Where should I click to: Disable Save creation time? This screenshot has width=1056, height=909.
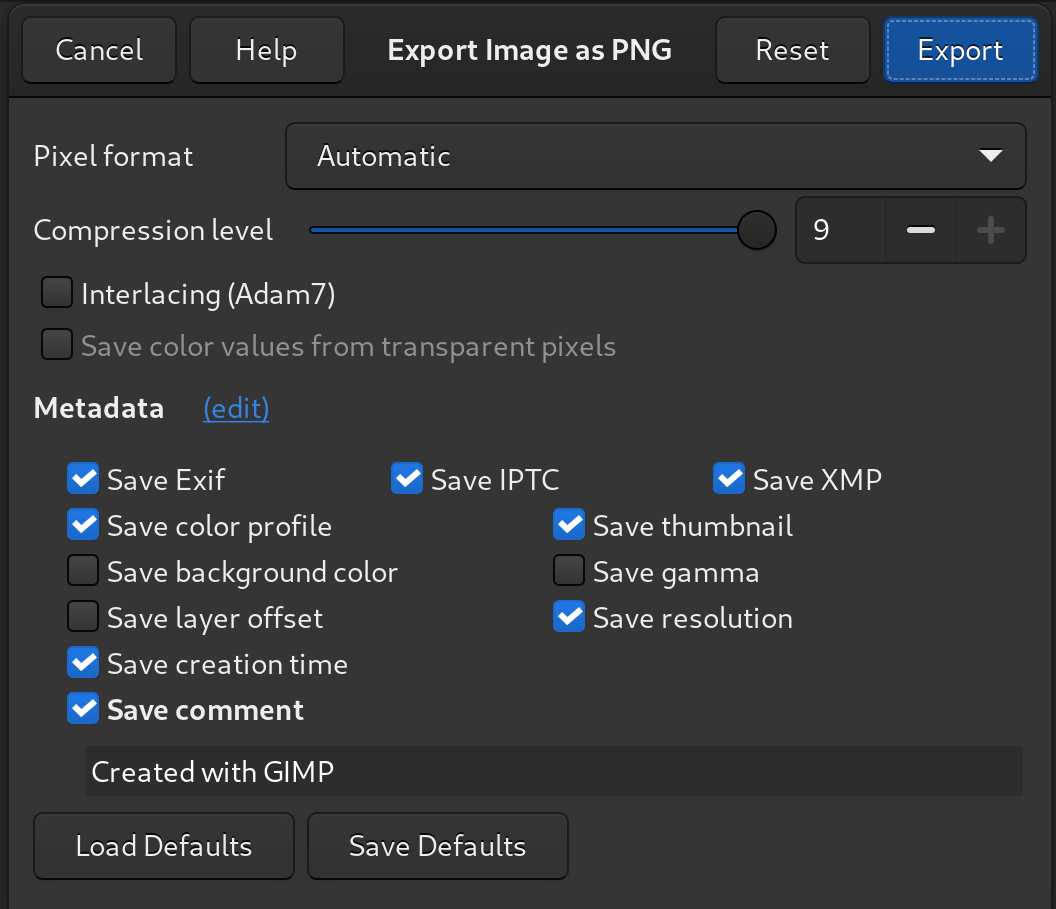coord(83,662)
